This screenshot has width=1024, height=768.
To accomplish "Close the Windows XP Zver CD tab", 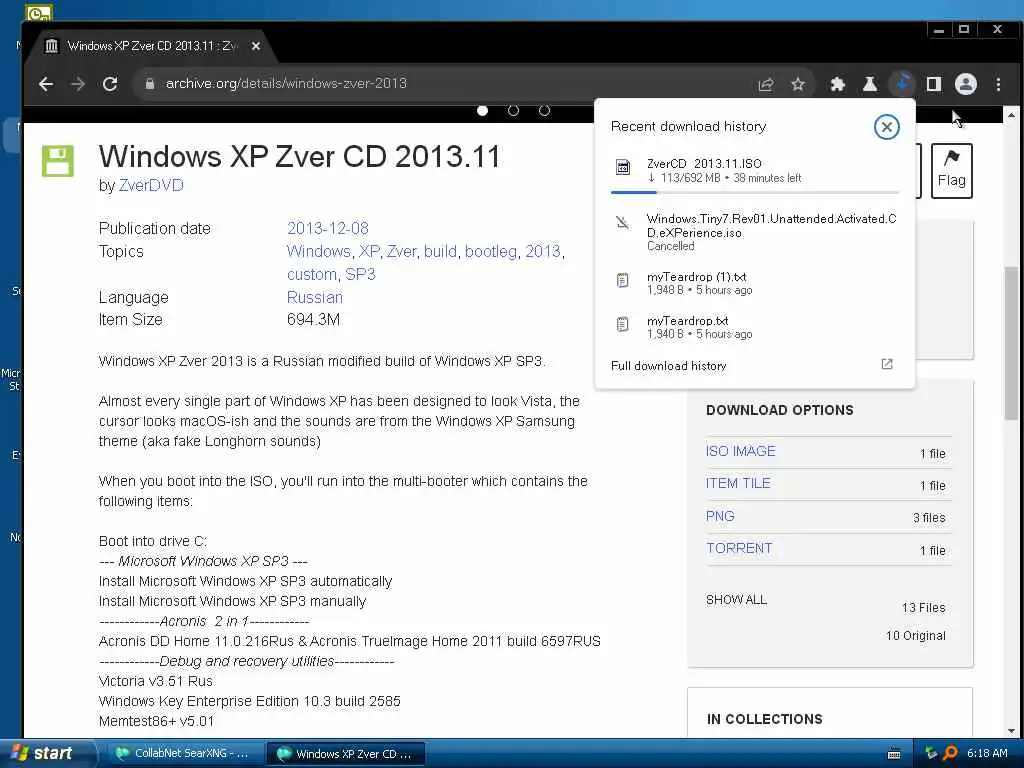I will [x=256, y=46].
